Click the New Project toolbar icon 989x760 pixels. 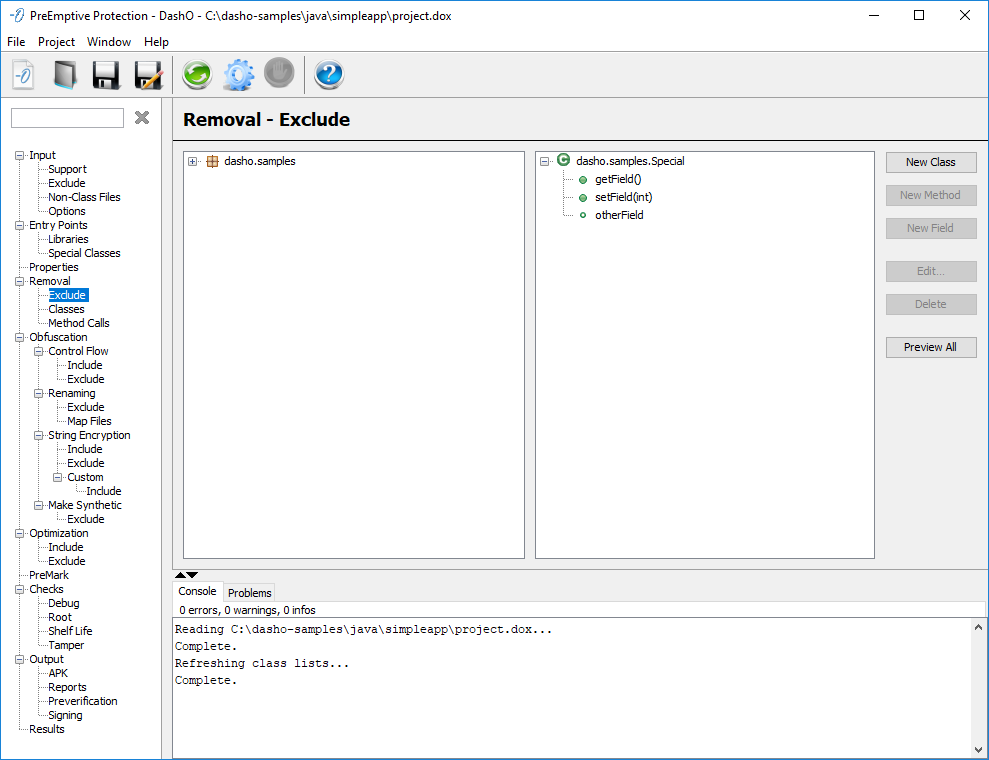[24, 75]
